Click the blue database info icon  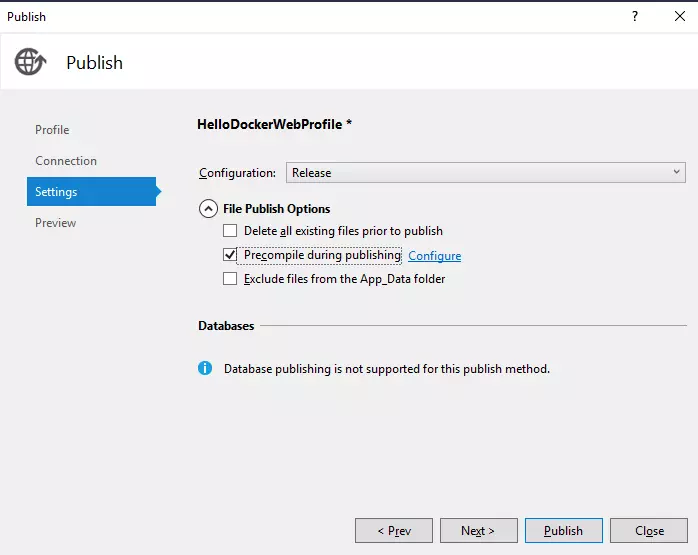click(205, 368)
